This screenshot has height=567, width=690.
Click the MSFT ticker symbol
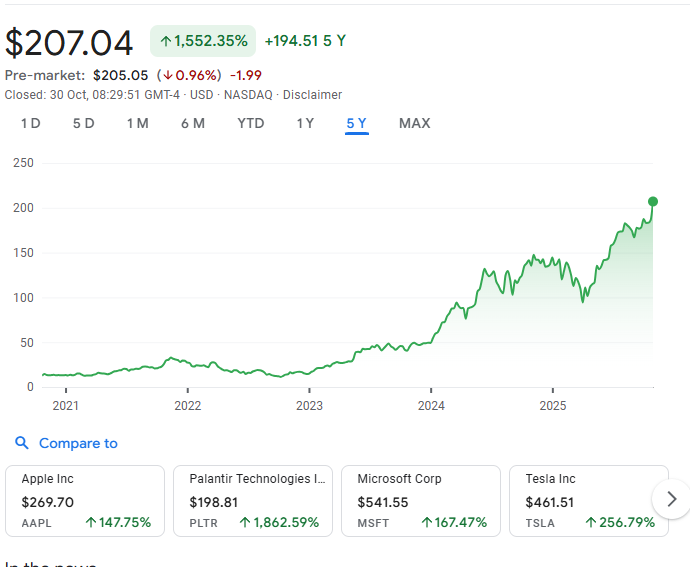click(373, 523)
